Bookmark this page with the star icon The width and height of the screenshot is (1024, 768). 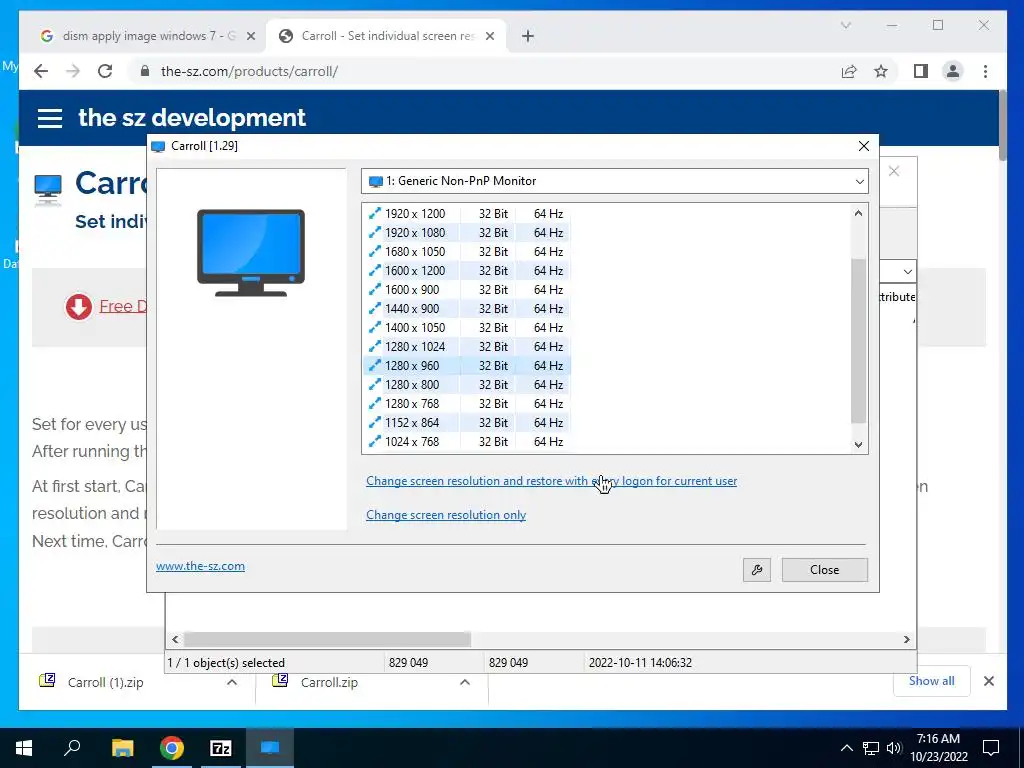coord(881,71)
